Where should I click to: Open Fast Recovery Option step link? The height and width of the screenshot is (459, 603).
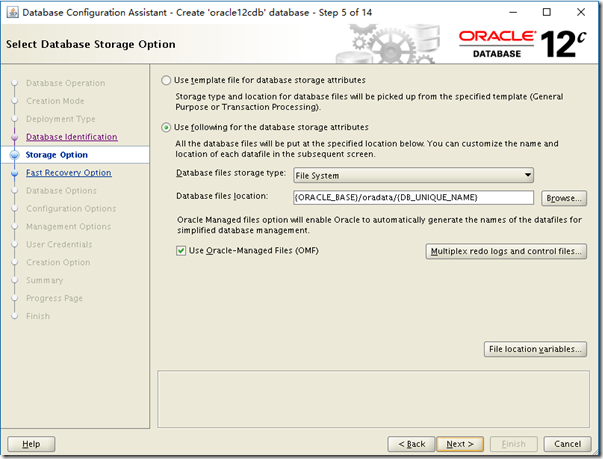68,173
